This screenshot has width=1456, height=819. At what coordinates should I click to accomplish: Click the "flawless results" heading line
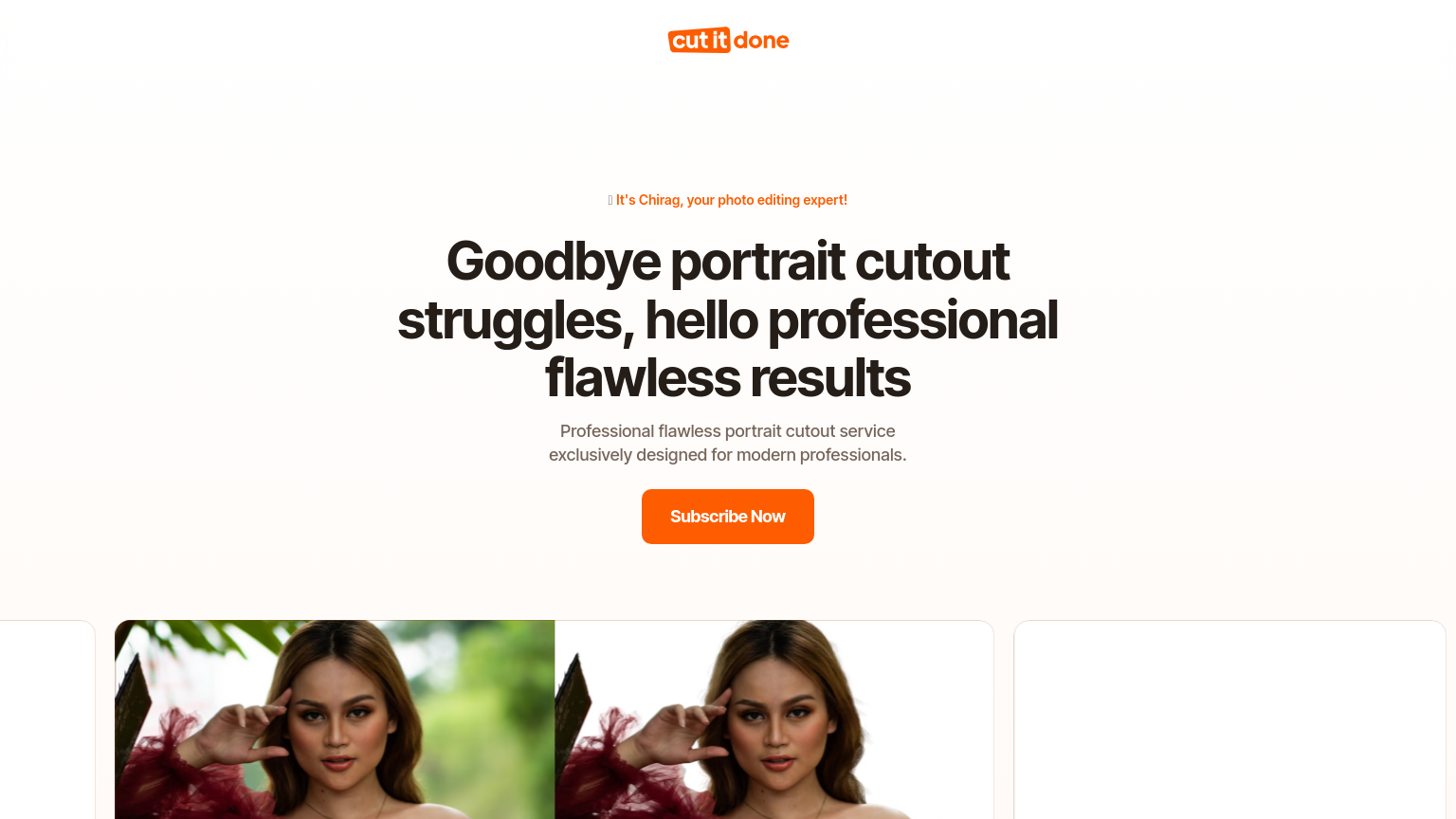pos(728,378)
